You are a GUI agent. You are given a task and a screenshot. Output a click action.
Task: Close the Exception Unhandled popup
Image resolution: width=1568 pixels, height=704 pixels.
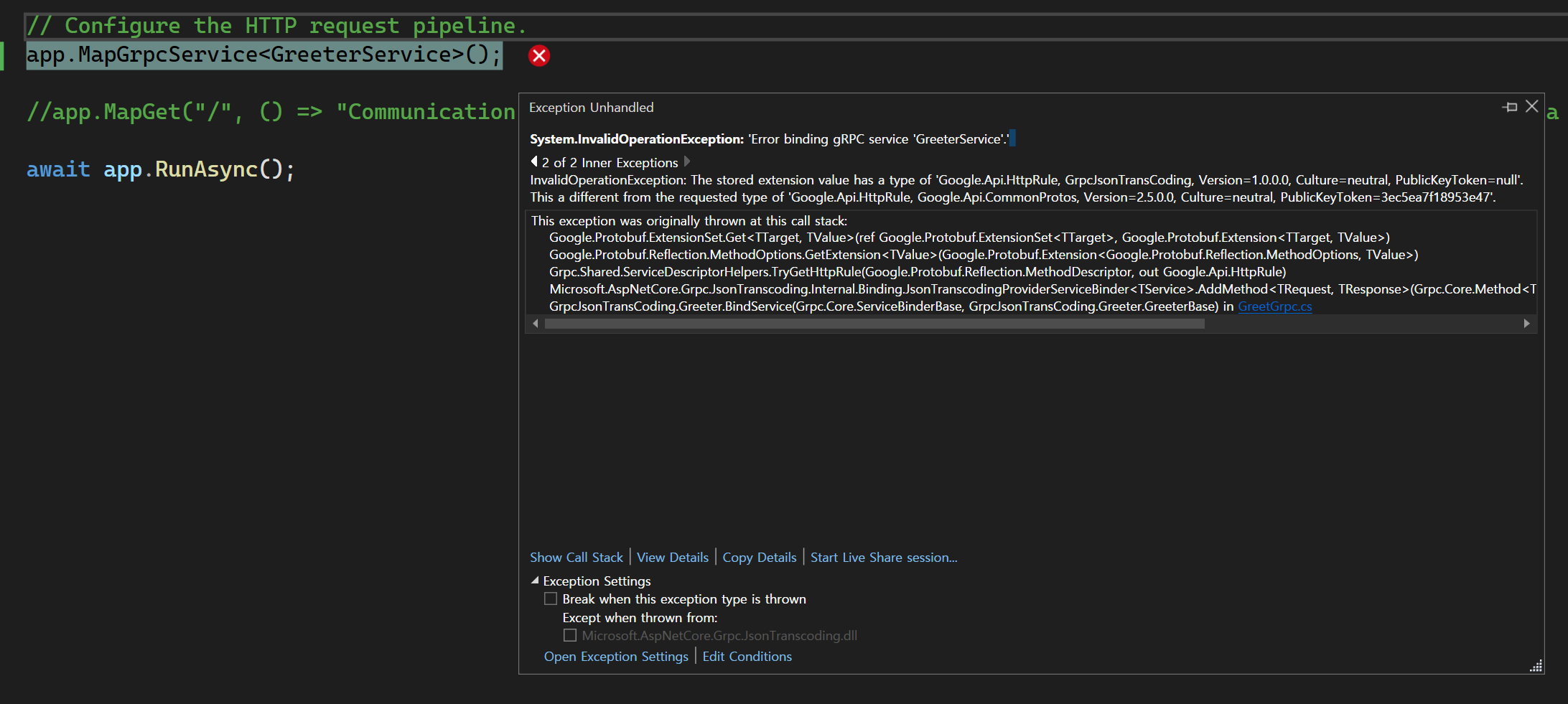coord(1531,106)
